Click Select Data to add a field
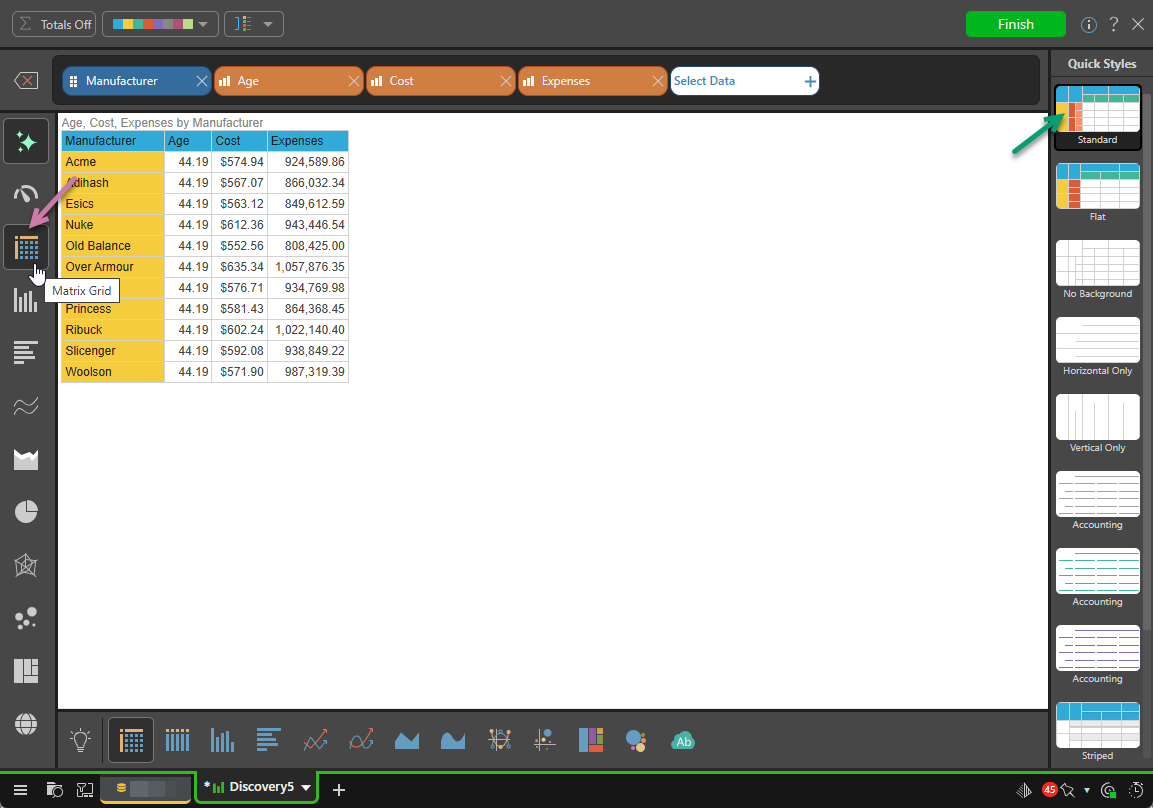Image resolution: width=1153 pixels, height=808 pixels. tap(744, 81)
